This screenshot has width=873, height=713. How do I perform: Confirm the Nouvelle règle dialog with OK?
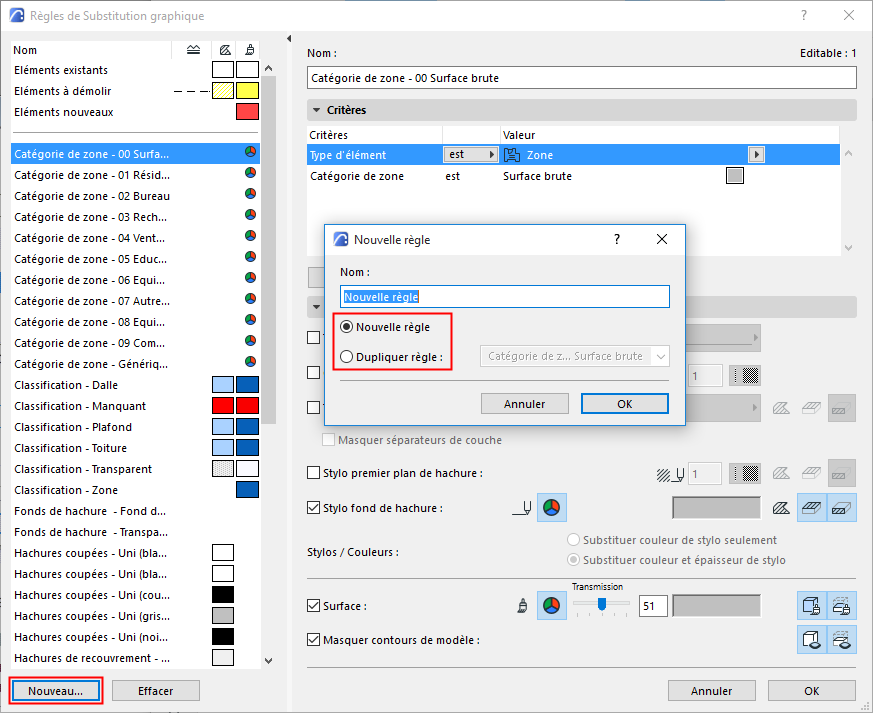pos(625,404)
